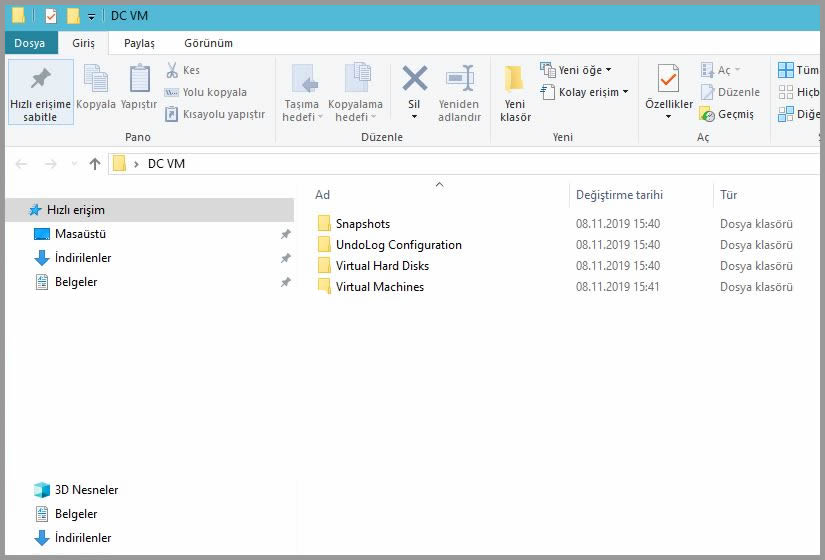Switch to the Paylaş ribbon tab
The image size is (825, 560).
click(139, 43)
